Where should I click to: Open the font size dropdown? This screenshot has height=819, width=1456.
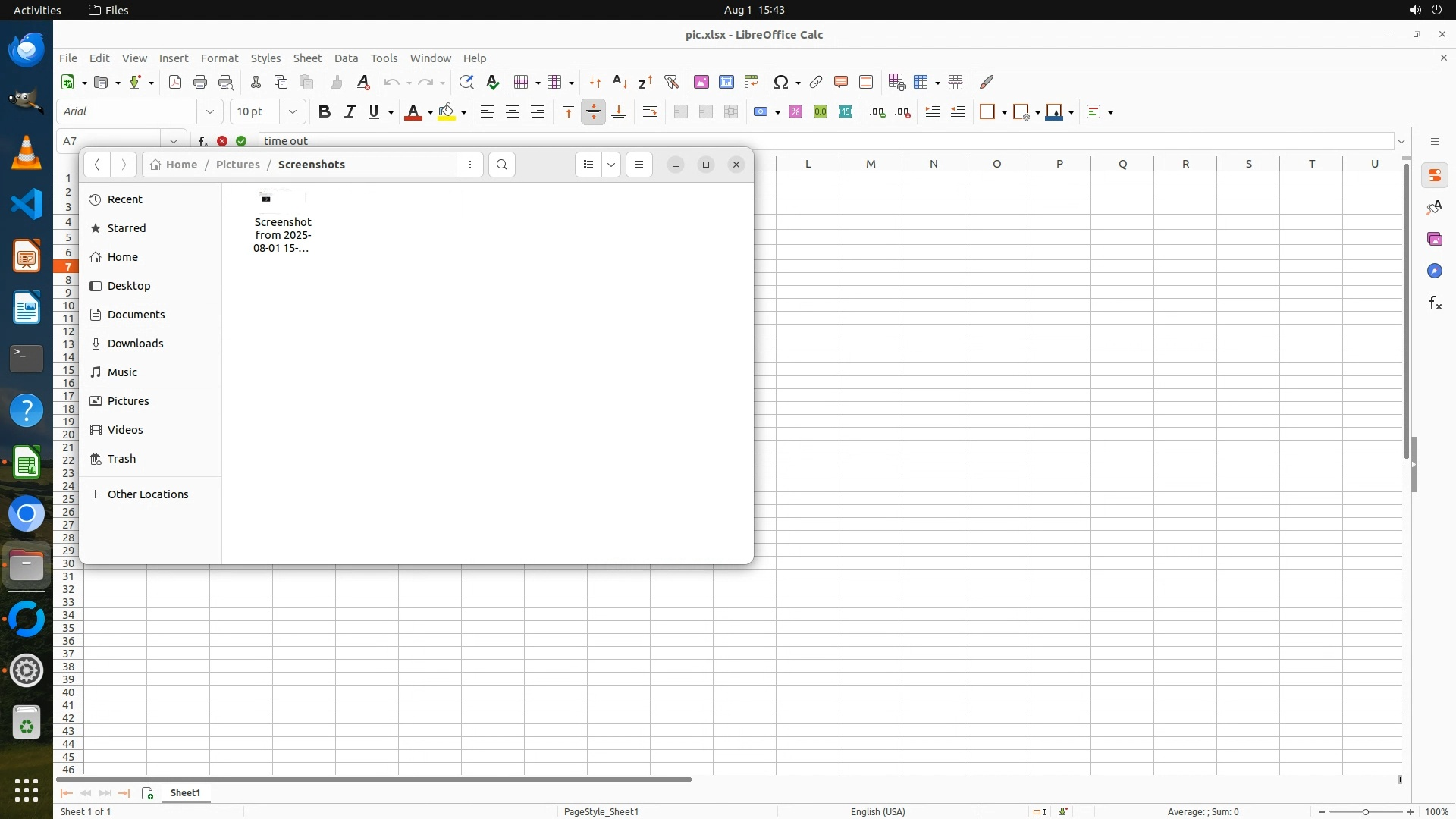(292, 111)
